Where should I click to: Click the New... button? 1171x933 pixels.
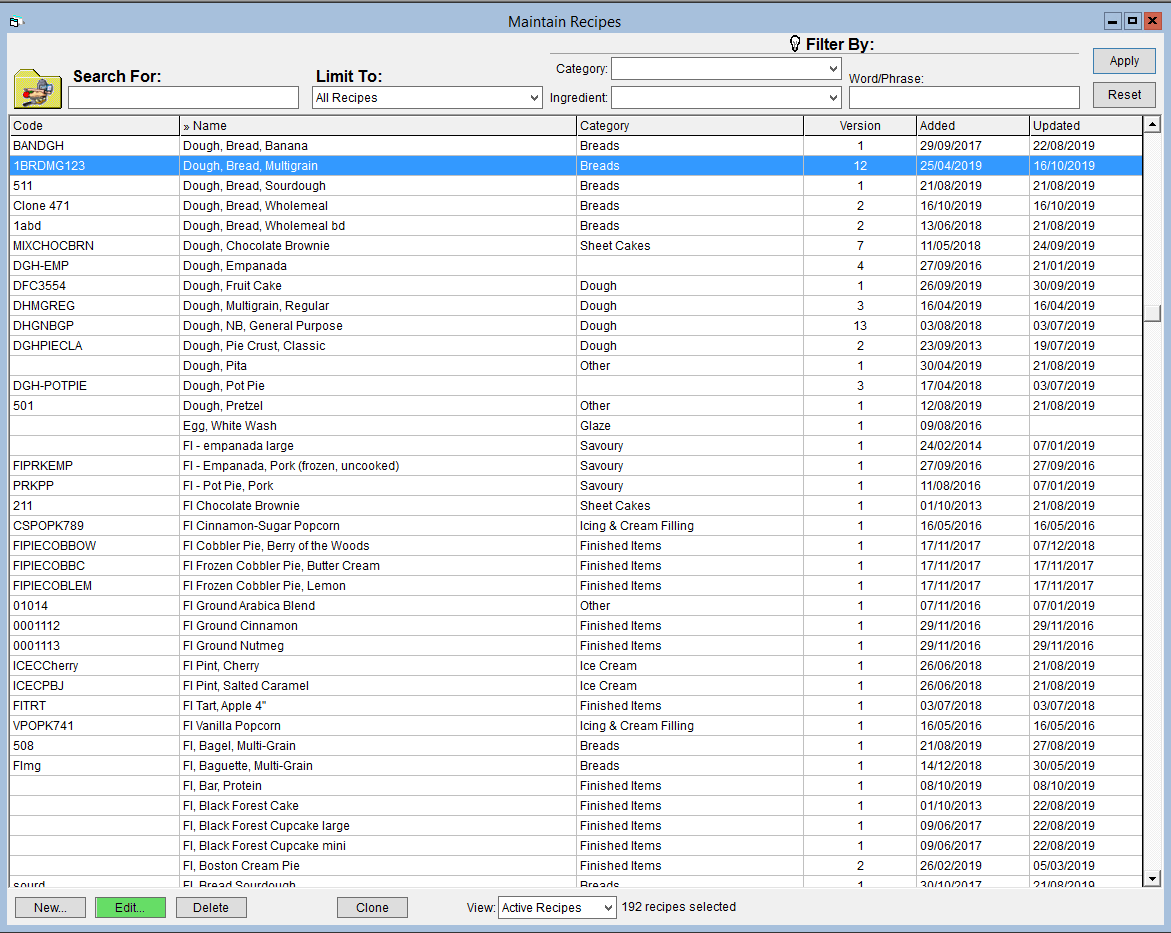50,908
